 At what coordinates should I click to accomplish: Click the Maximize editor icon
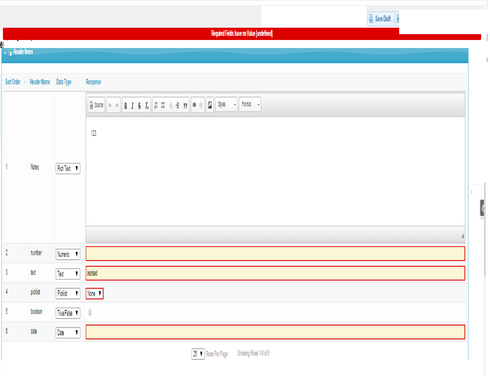(x=210, y=105)
